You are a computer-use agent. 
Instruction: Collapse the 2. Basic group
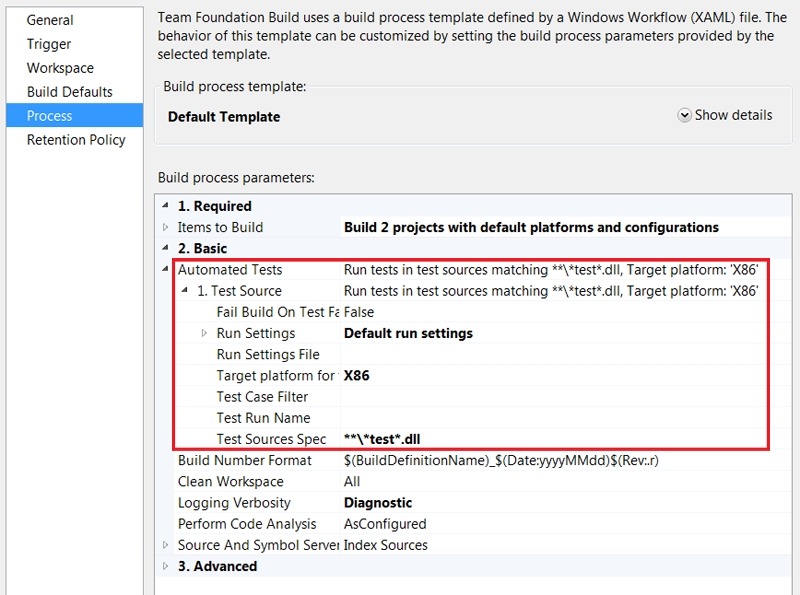click(165, 248)
